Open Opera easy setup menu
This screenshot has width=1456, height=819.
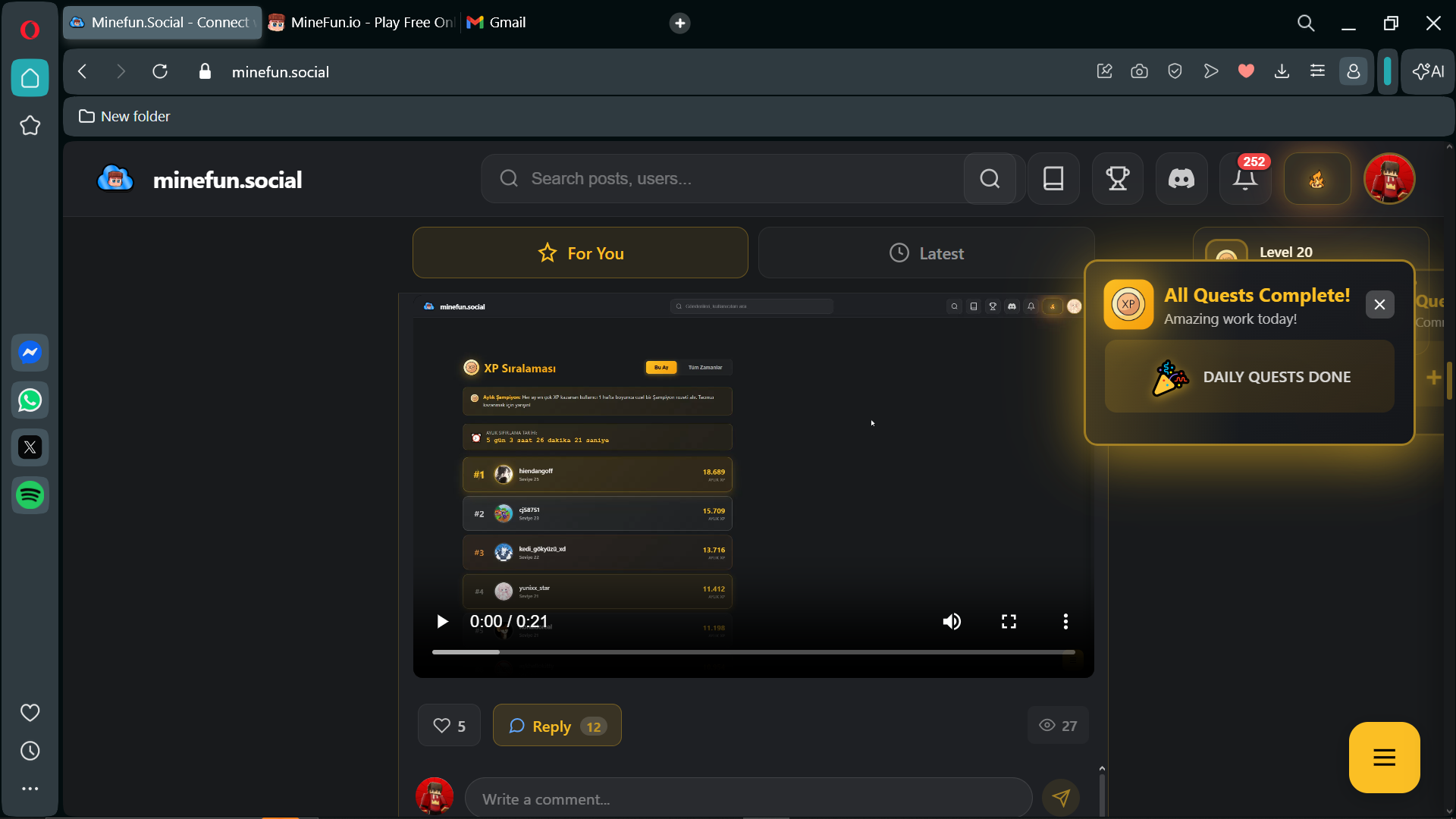coord(1317,71)
